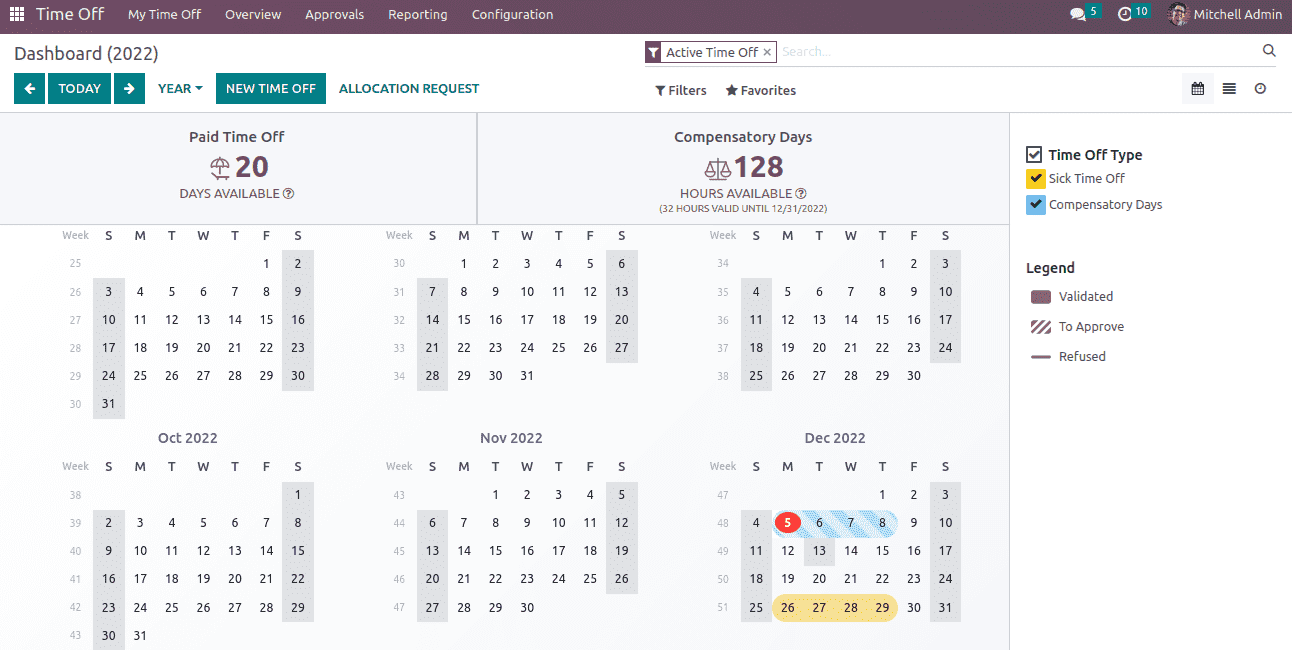Click December 27 in yellow sick time off
Screen dimensions: 1292x650
click(819, 608)
